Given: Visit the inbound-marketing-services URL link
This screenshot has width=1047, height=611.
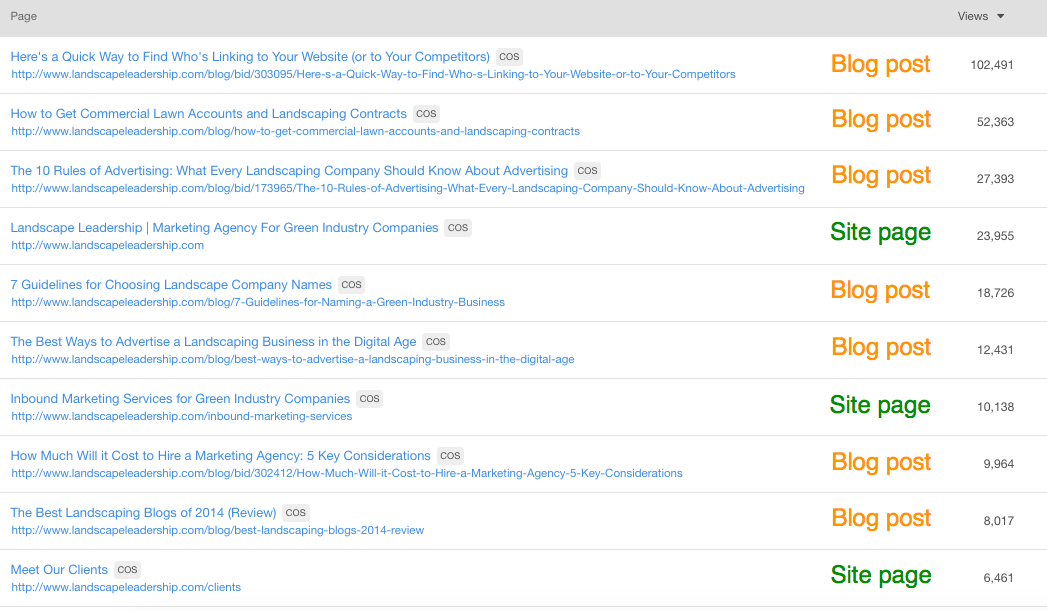Looking at the screenshot, I should [x=181, y=416].
